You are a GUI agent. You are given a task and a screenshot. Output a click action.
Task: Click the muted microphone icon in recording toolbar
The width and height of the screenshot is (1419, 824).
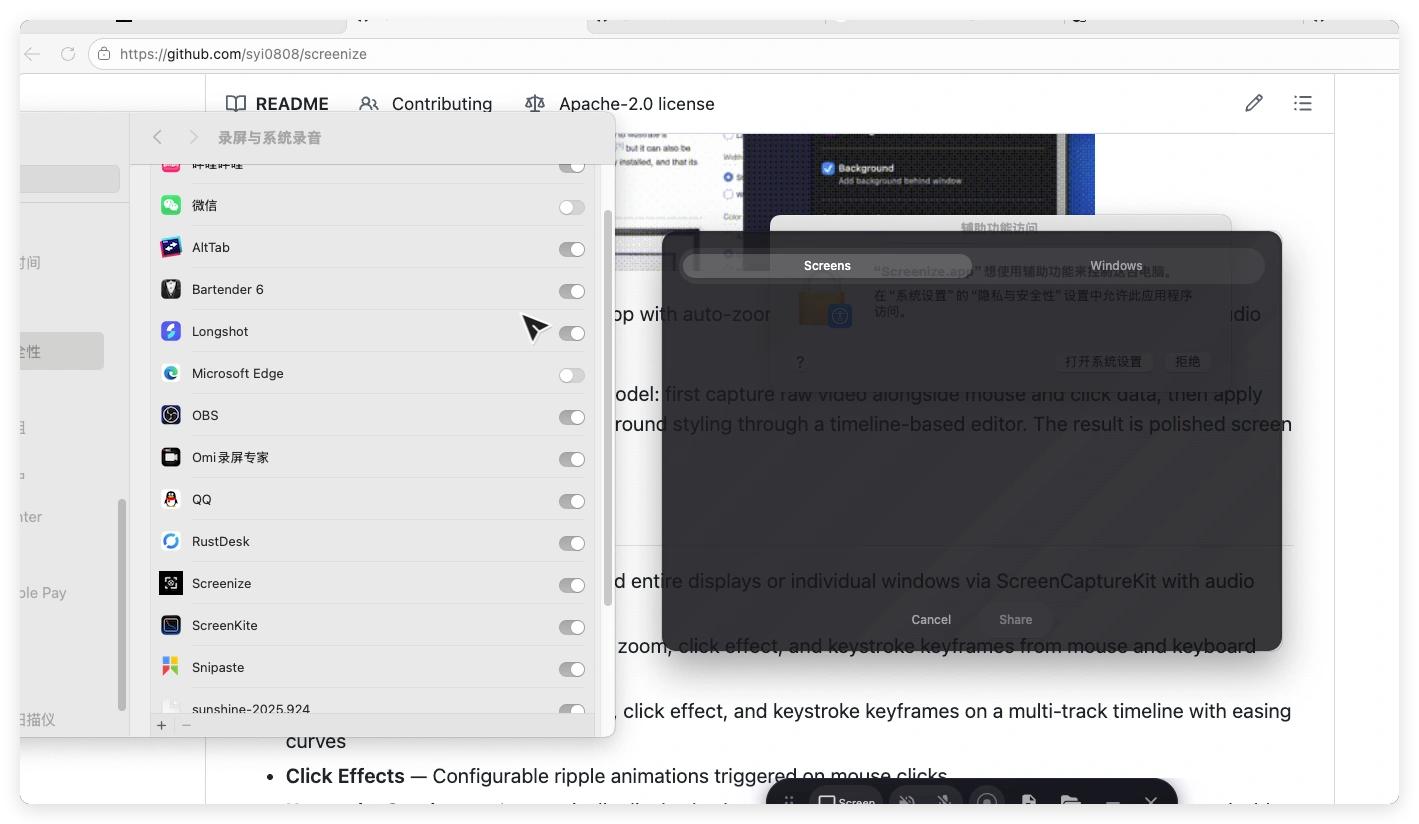pos(943,801)
